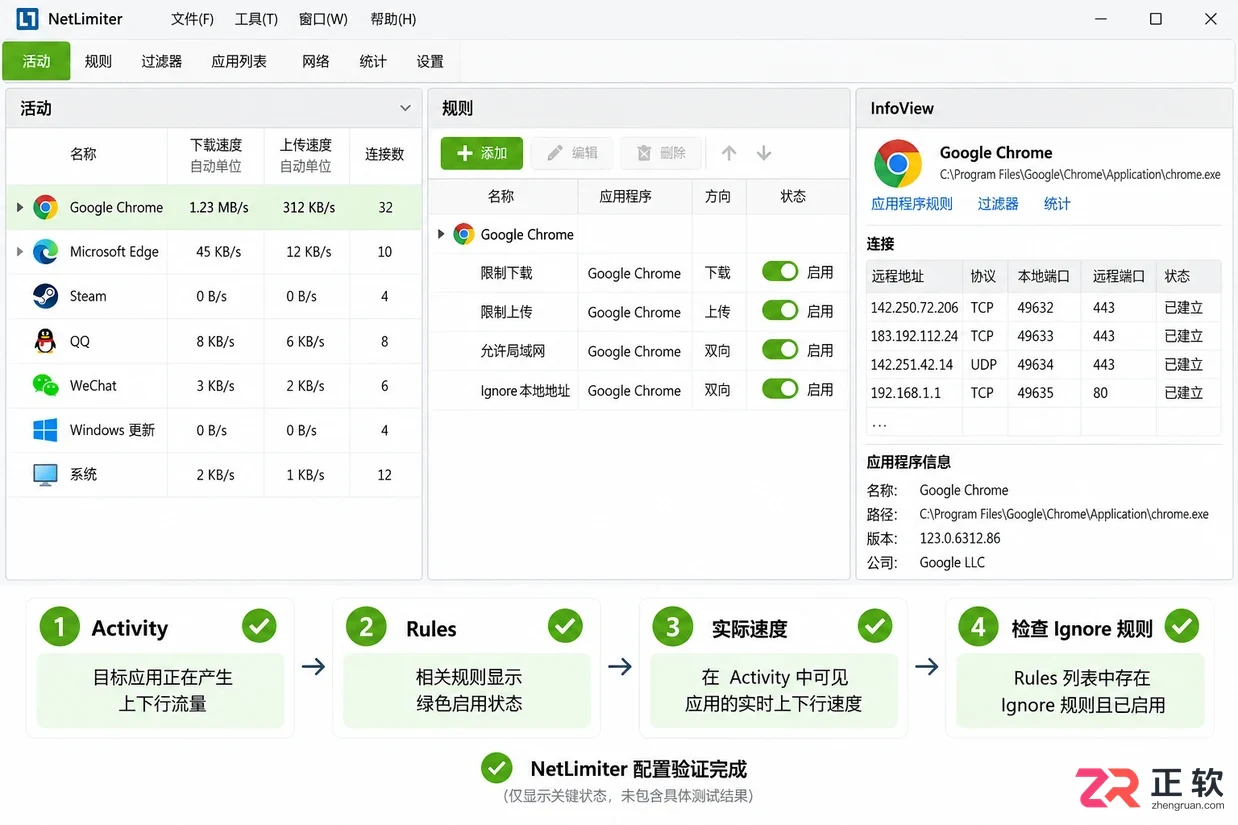
Task: Click the 删除 rule button
Action: 661,153
